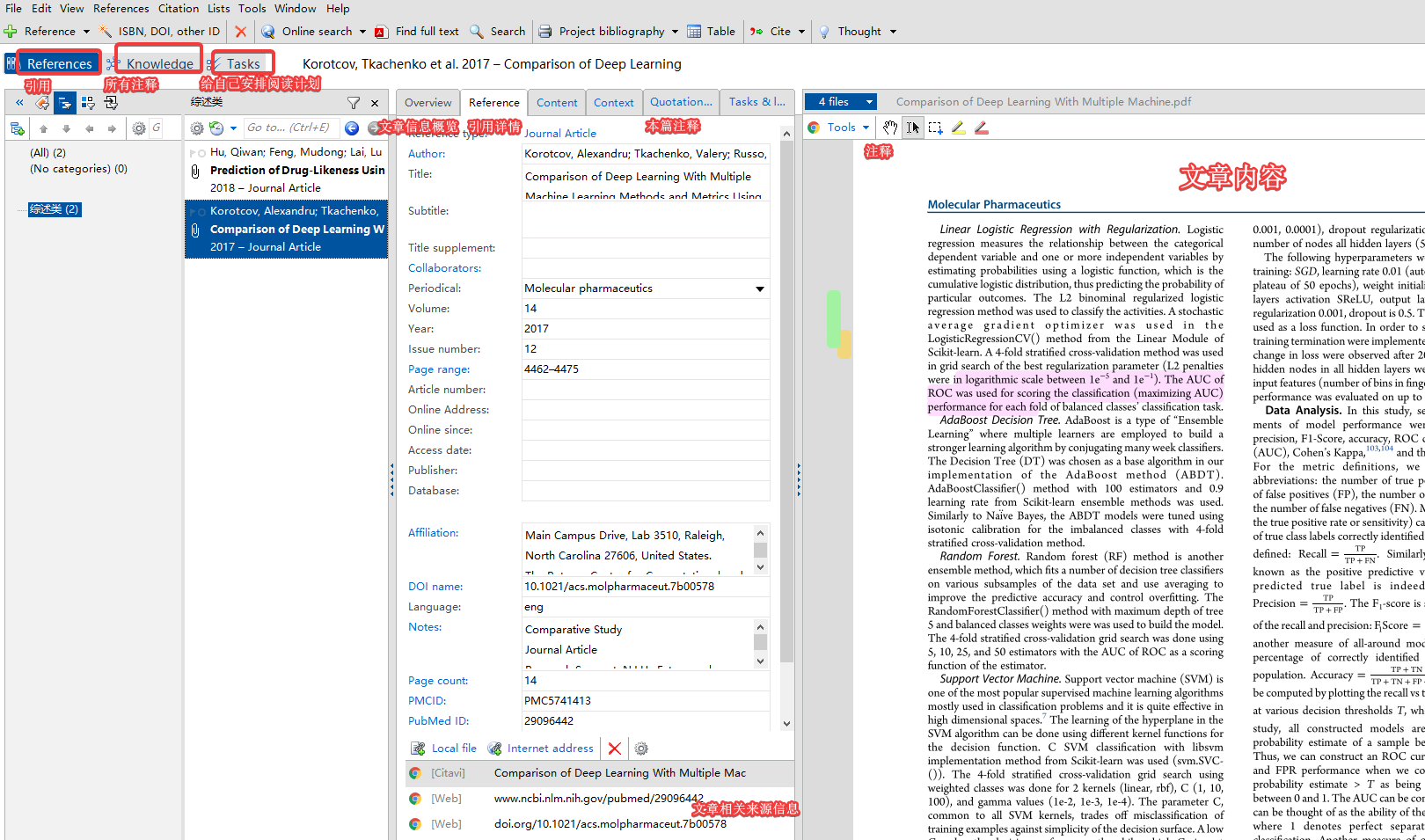1425x840 pixels.
Task: Click the Year field containing 2017
Action: [646, 329]
